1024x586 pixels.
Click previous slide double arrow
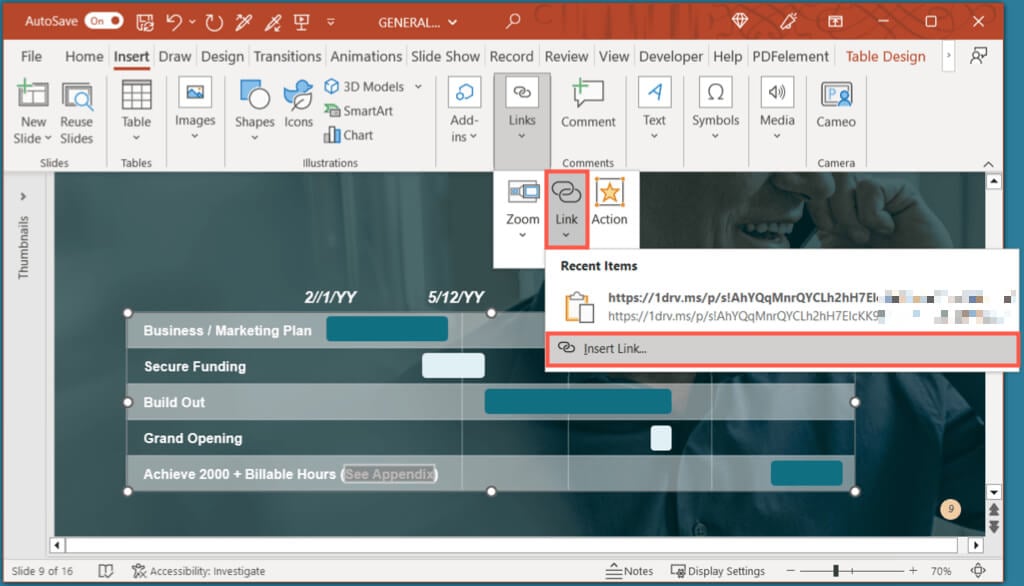click(993, 509)
